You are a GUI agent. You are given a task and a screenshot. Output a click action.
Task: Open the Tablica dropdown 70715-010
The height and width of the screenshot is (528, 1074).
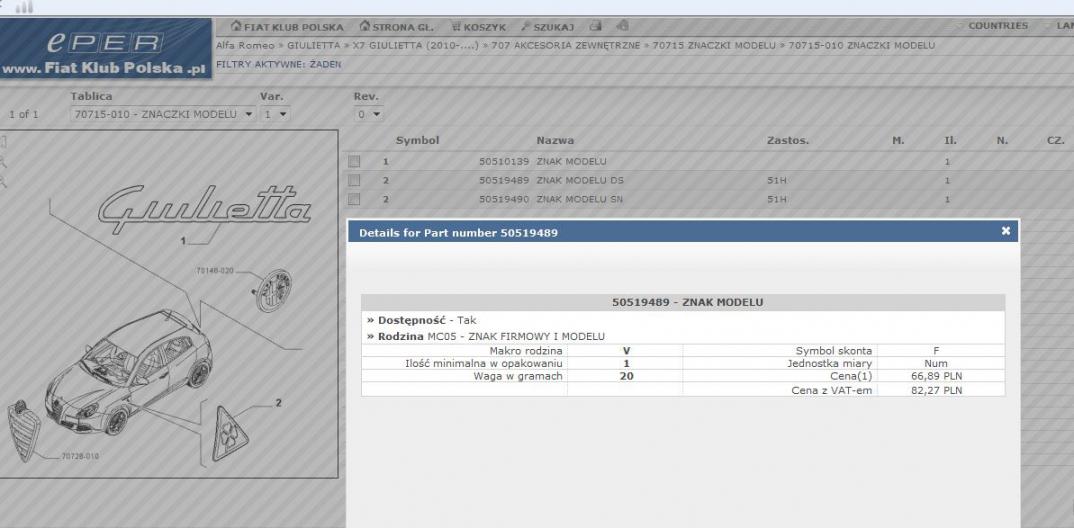(162, 114)
